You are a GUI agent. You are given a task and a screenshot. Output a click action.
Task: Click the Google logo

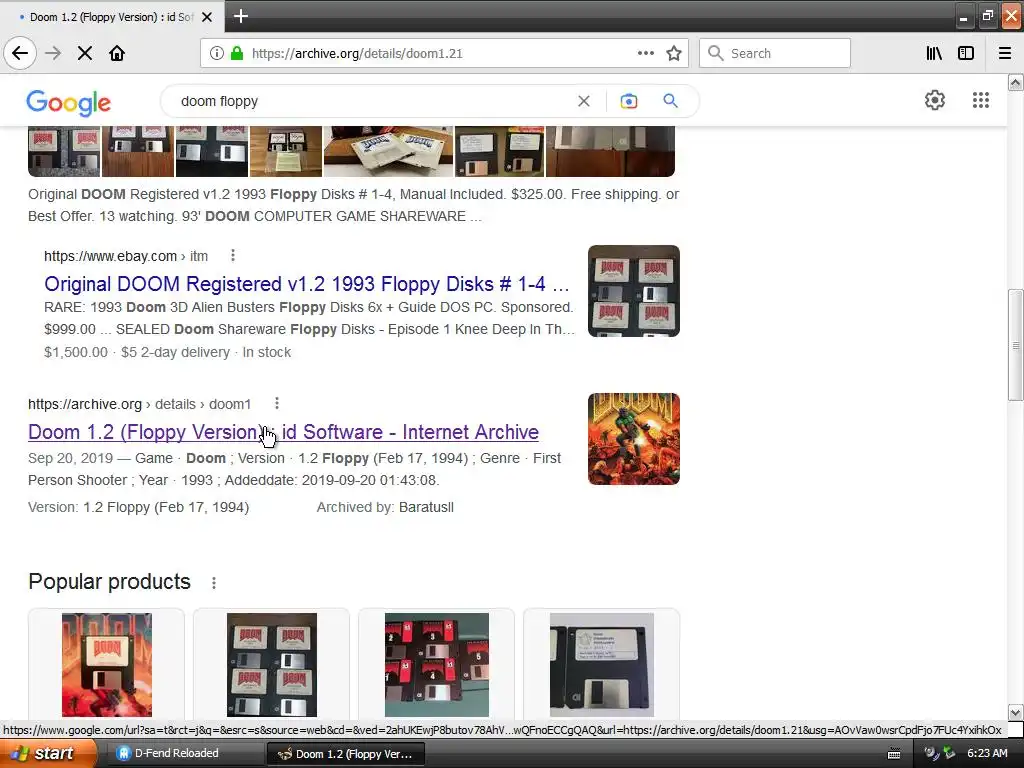click(69, 103)
